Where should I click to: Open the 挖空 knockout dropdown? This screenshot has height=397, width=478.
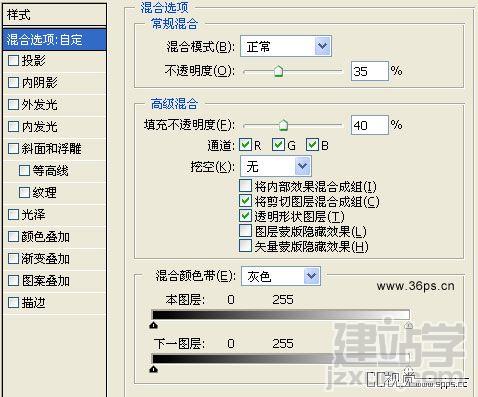(x=276, y=166)
